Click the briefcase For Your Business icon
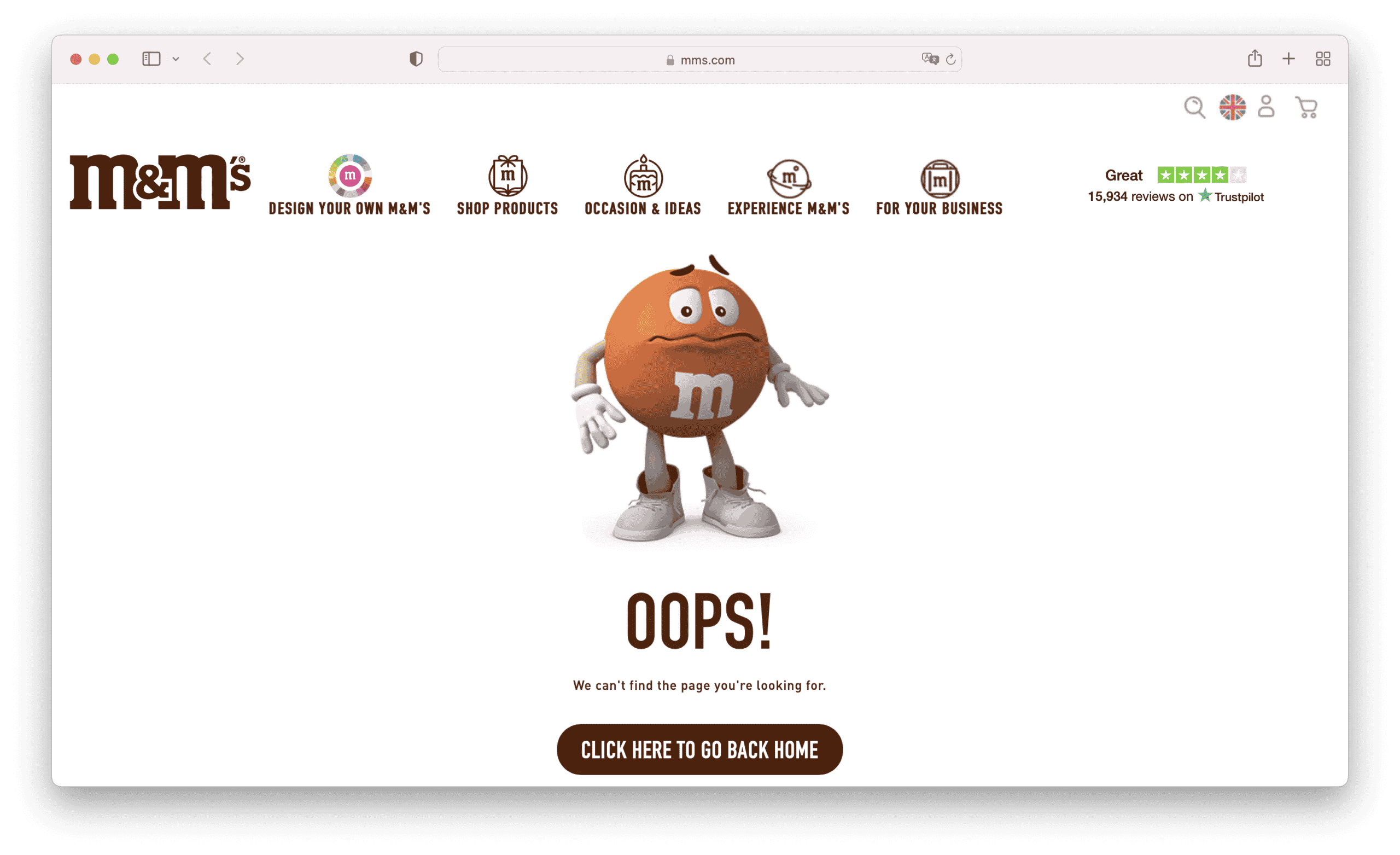 click(939, 178)
